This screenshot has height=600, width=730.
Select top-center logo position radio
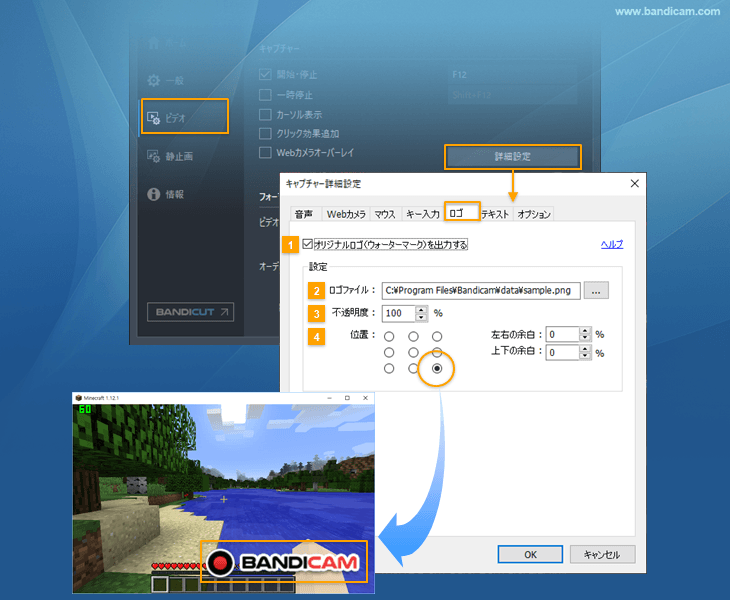413,336
